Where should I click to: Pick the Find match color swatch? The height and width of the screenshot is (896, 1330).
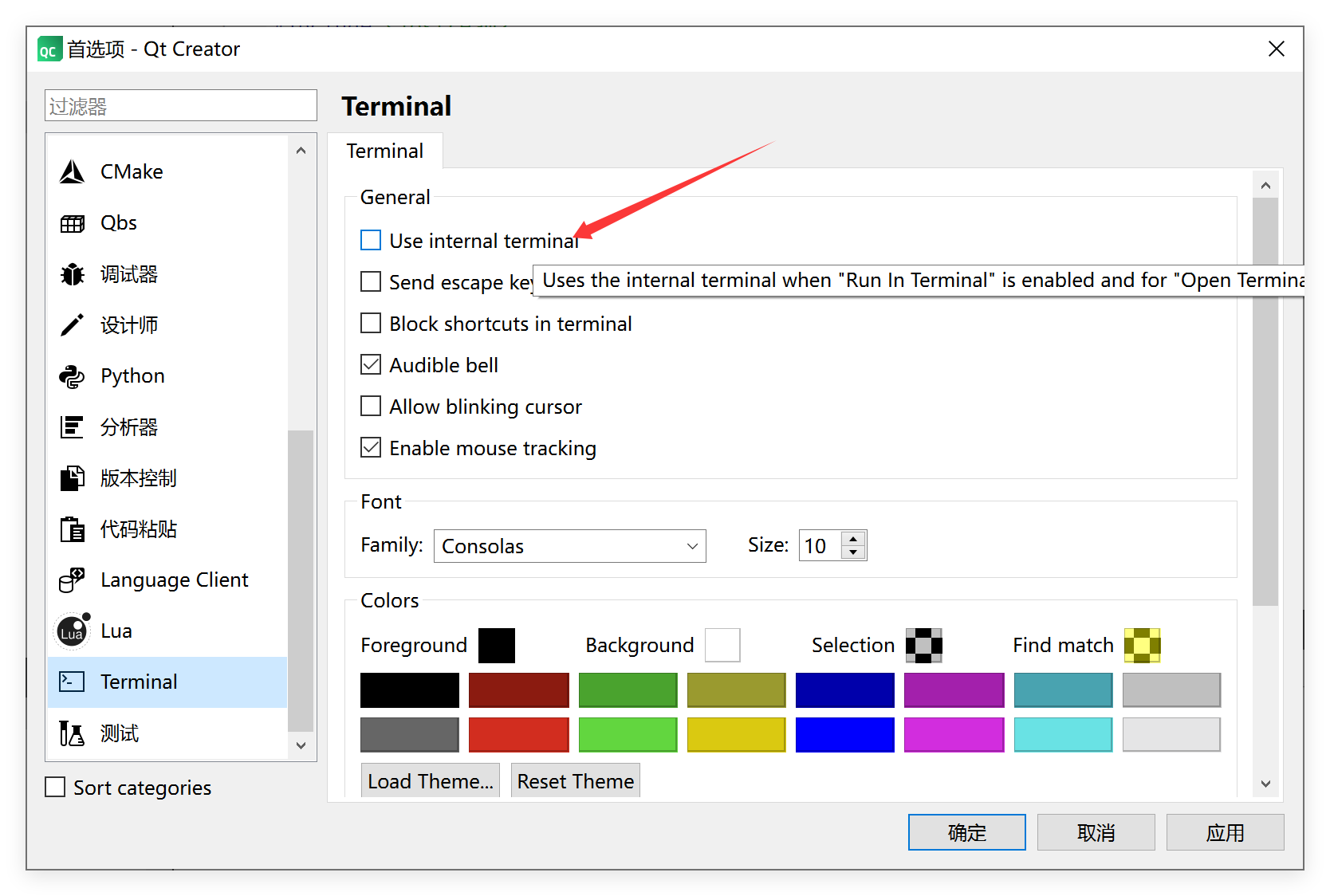1143,645
